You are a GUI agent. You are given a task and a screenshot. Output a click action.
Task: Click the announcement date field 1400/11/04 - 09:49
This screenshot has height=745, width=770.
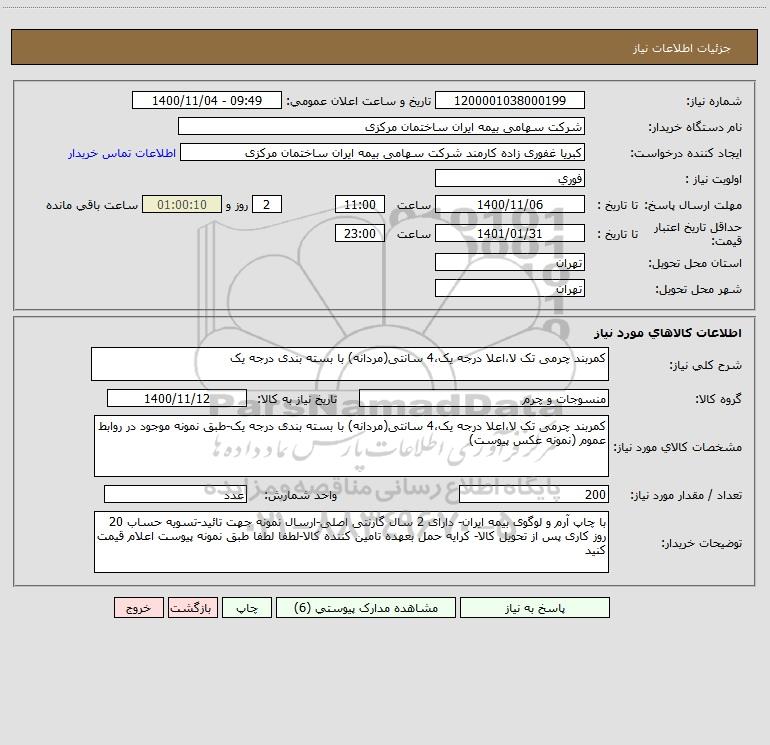[x=207, y=100]
